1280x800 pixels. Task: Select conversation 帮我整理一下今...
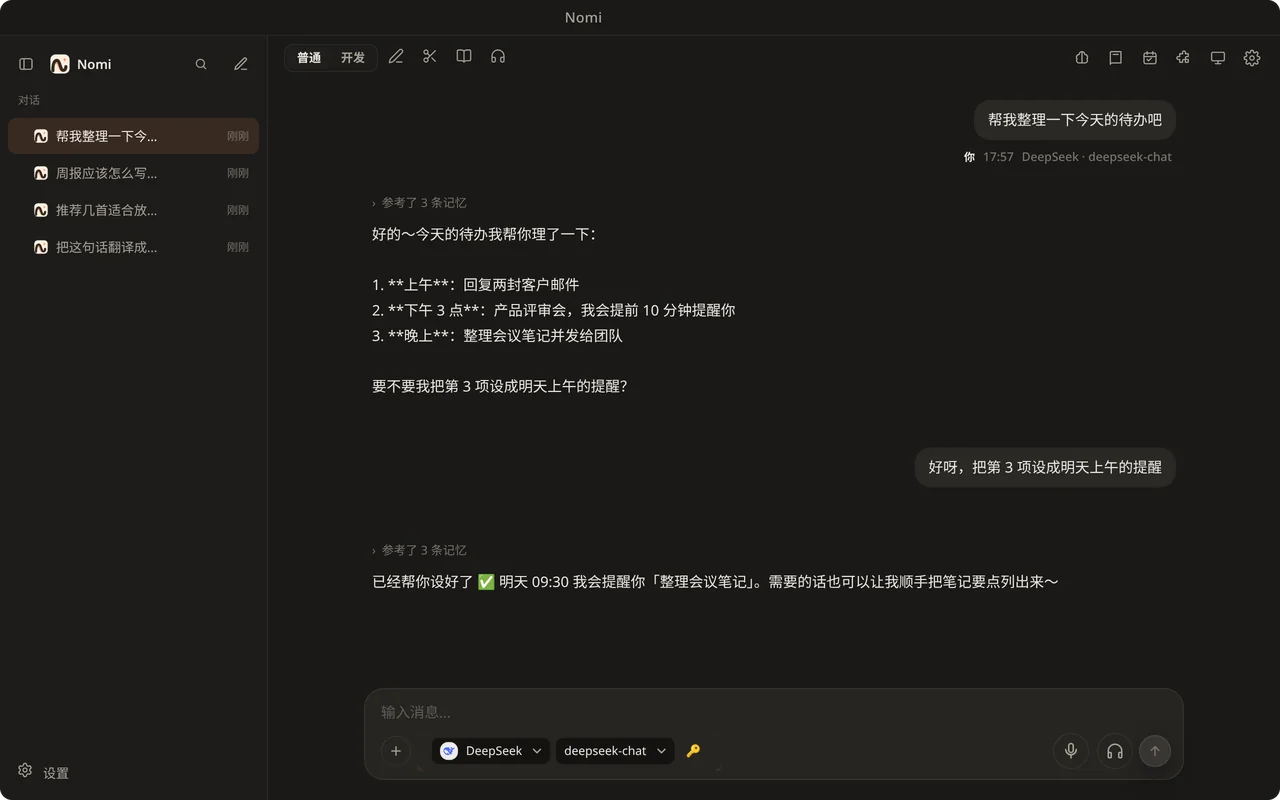pos(133,136)
